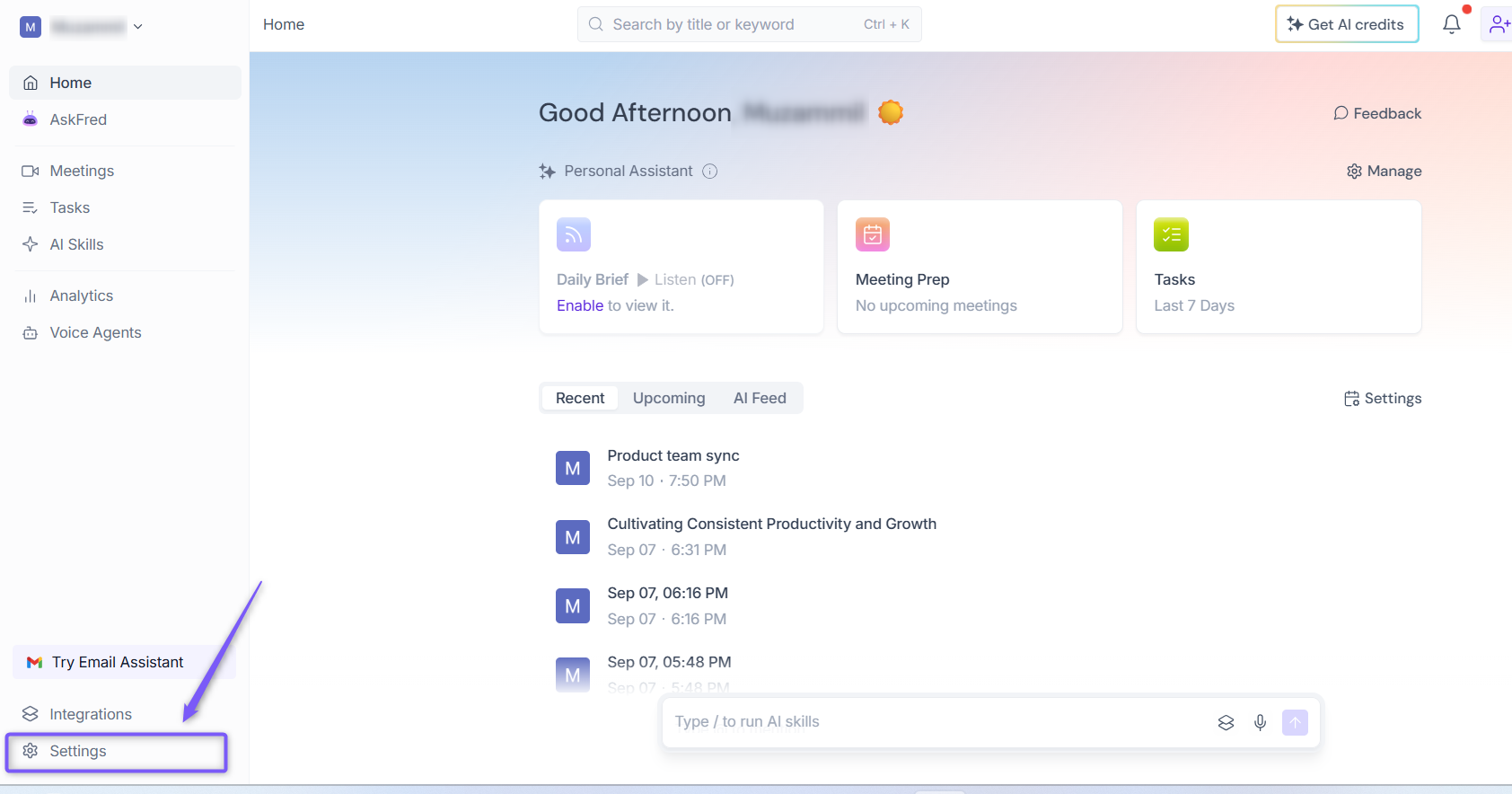Open the notifications bell
Image resolution: width=1512 pixels, height=794 pixels.
[1451, 24]
